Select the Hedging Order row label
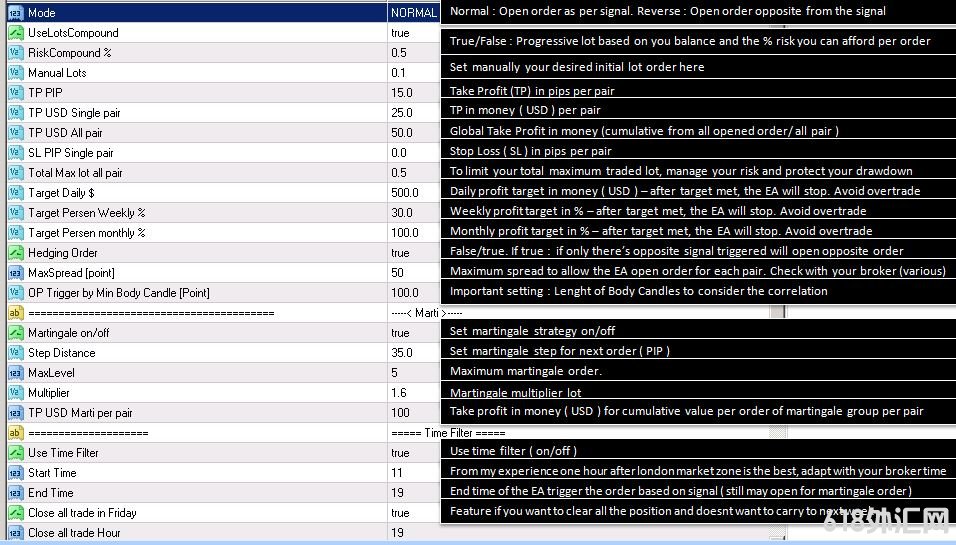 point(63,253)
